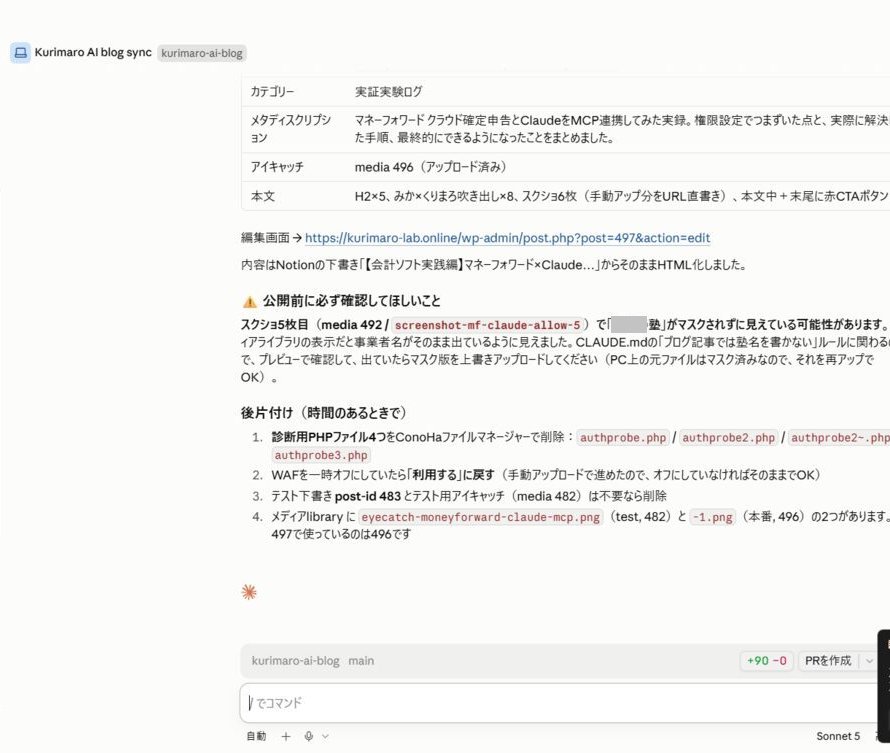Click the メタディスクリプション table cell

(x=290, y=129)
